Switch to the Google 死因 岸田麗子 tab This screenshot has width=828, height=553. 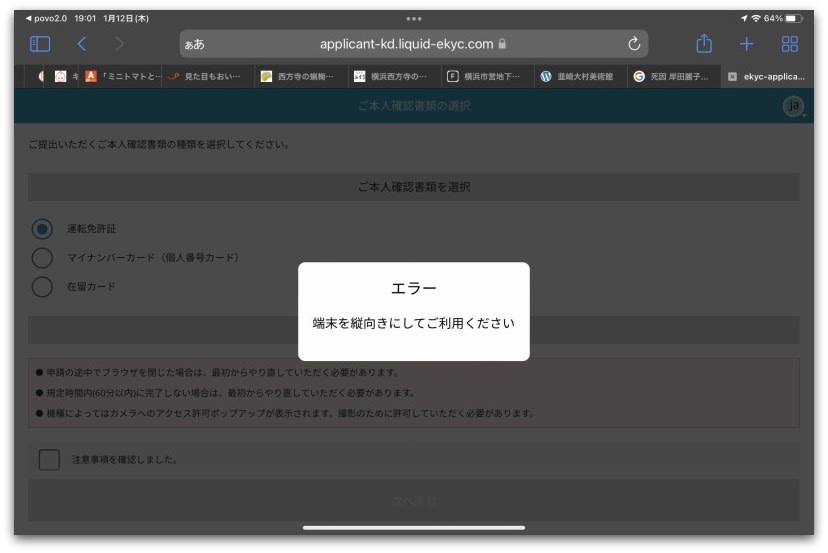tap(673, 77)
